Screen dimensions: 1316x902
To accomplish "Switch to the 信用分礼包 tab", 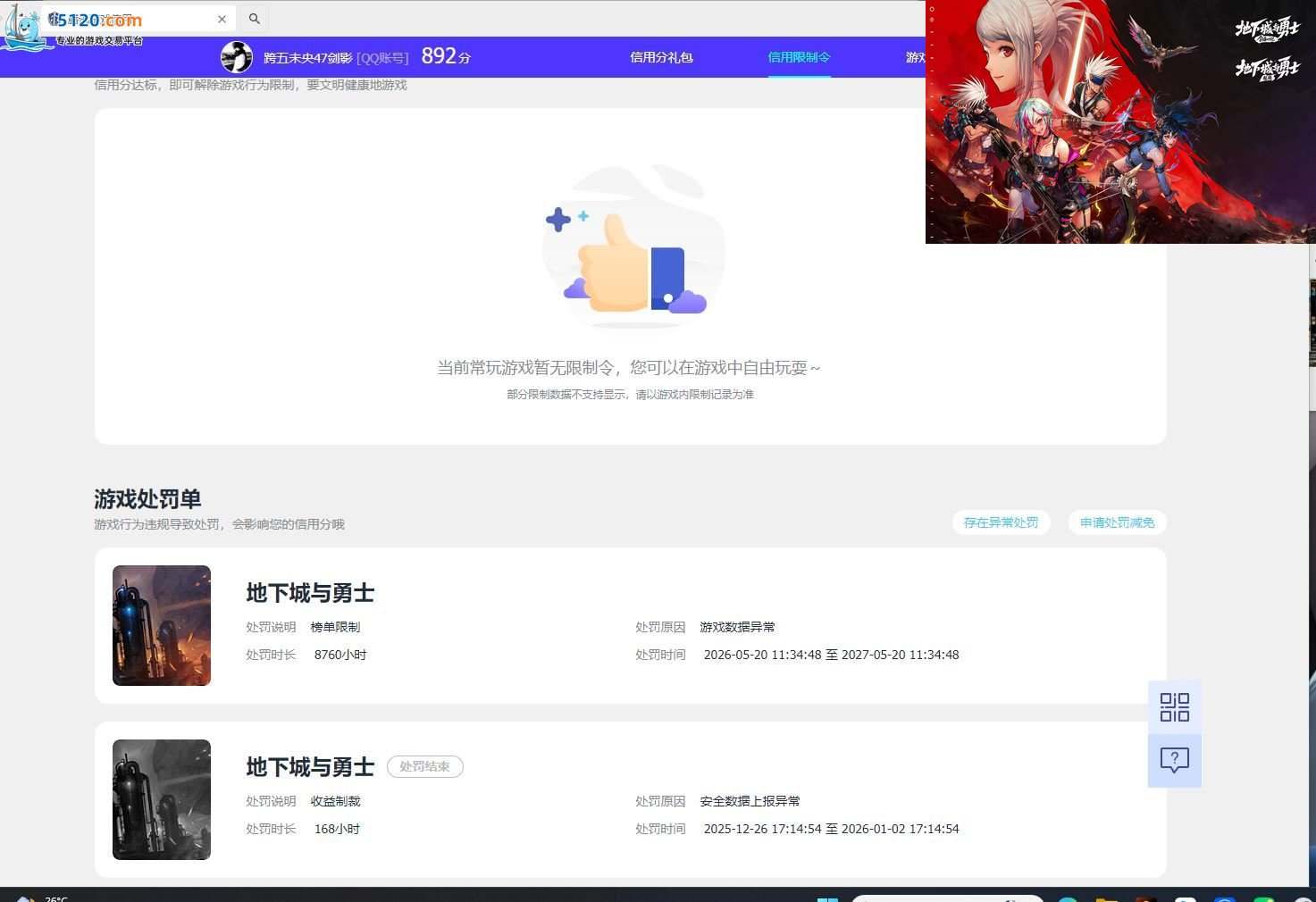I will pos(661,57).
